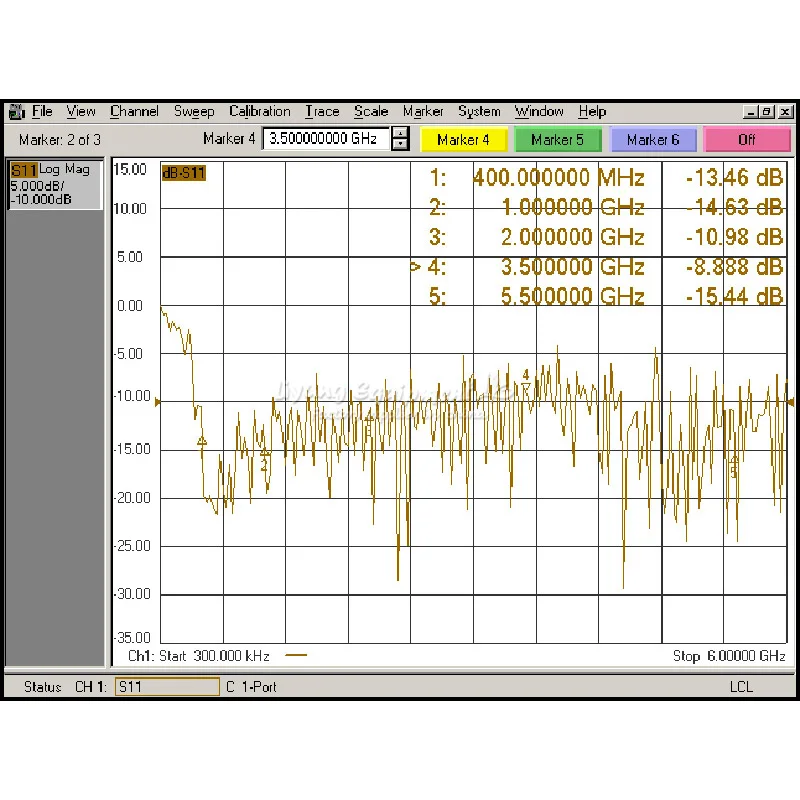Click the analyzer application icon beside File
This screenshot has height=800, width=800.
pyautogui.click(x=17, y=112)
